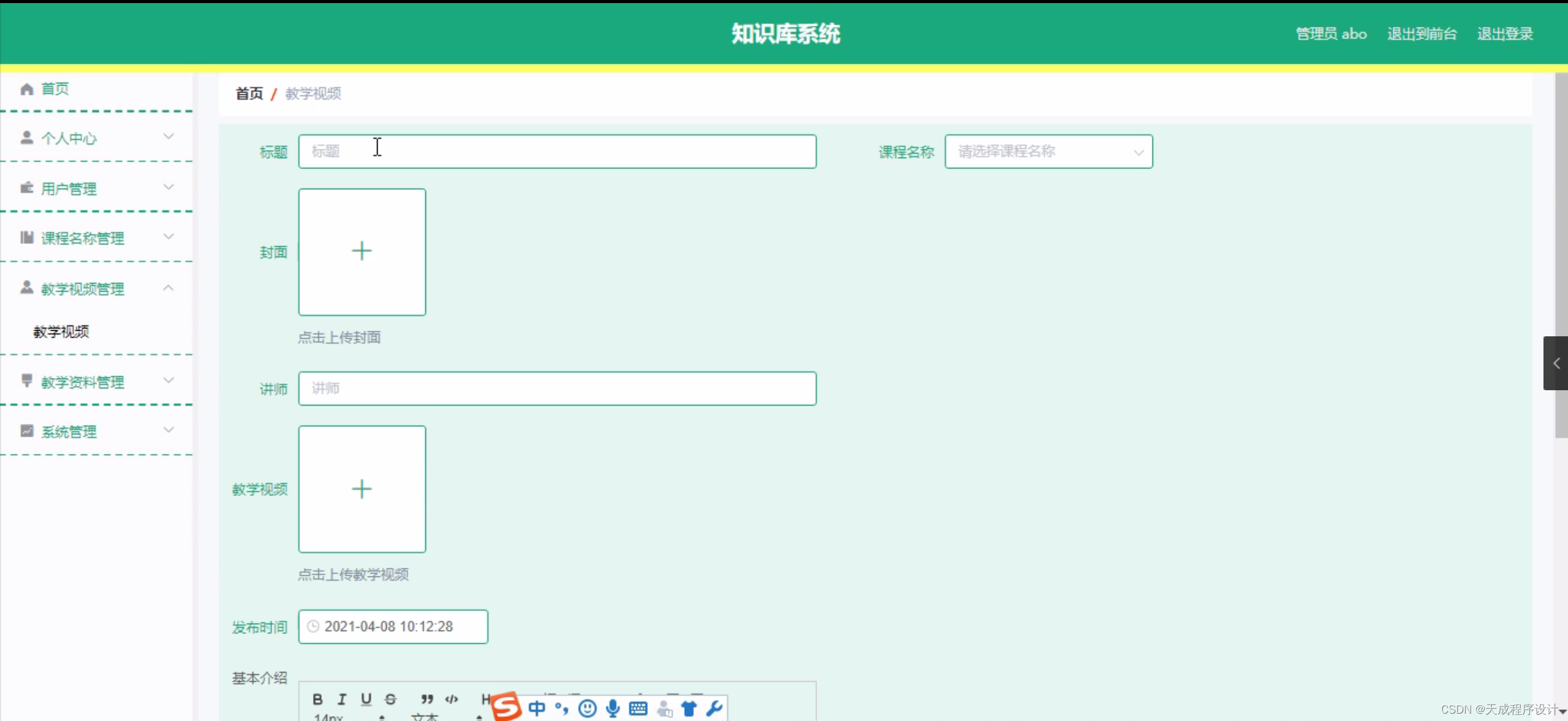
Task: Click the plus icon to upload a cover image
Action: pos(362,251)
